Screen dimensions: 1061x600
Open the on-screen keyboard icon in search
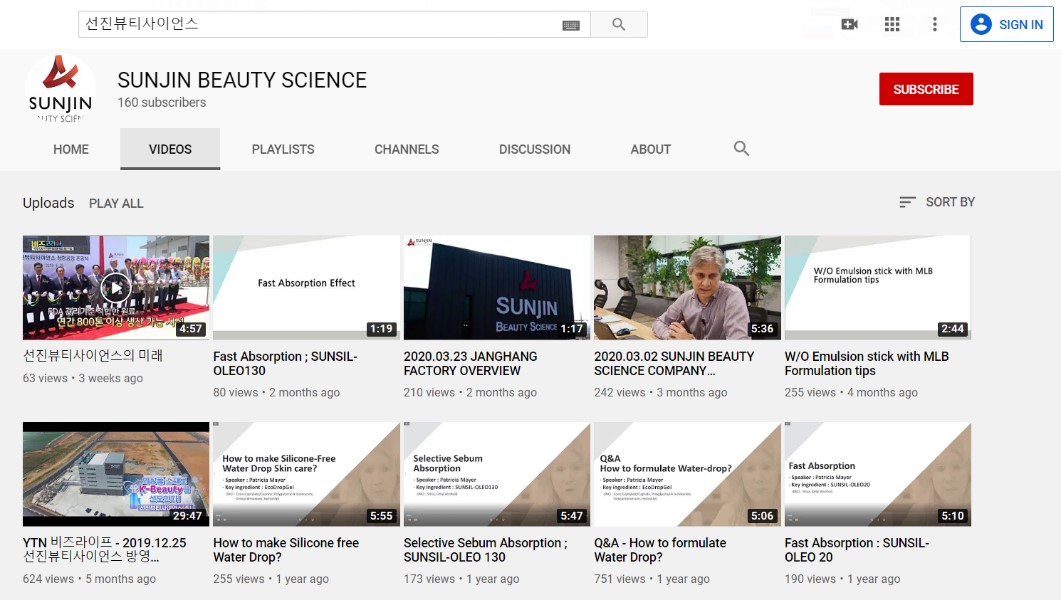(571, 25)
